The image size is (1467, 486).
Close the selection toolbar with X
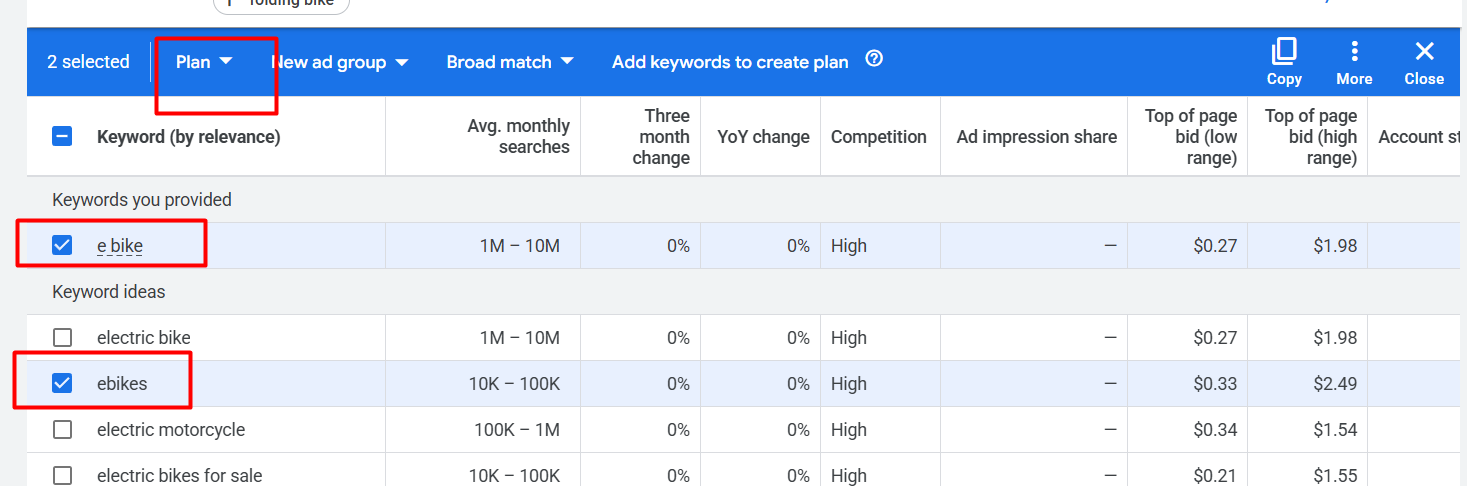click(x=1424, y=62)
